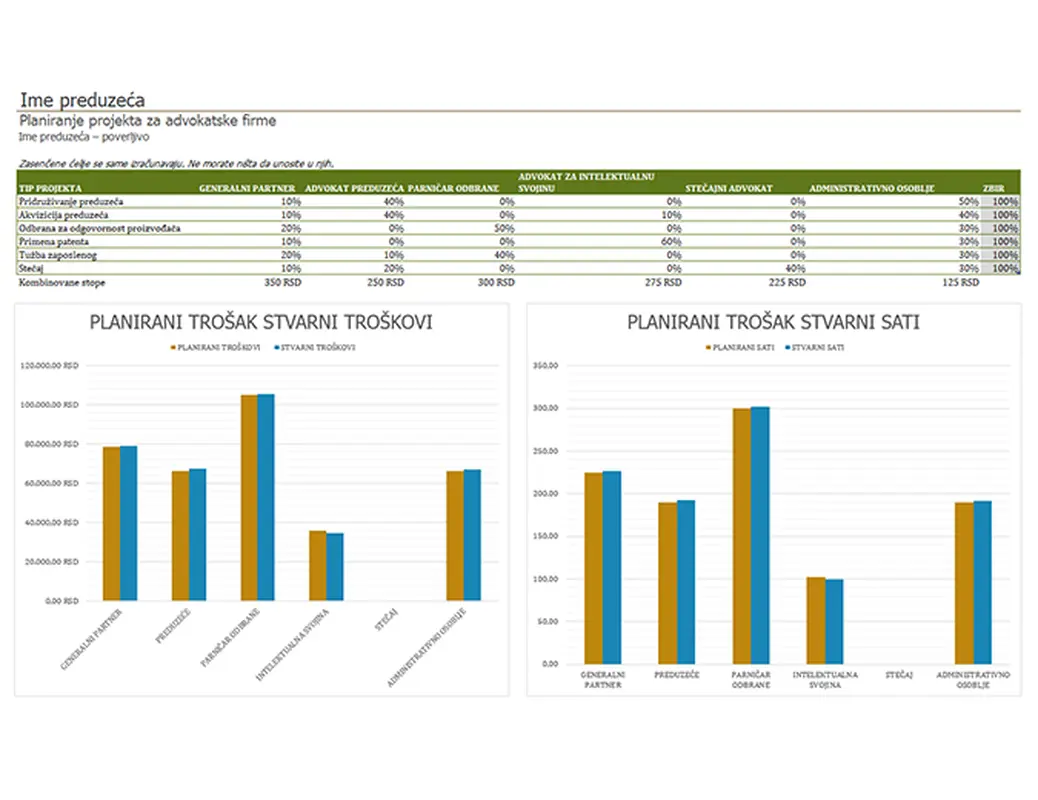
Task: Click the "PLANIRANI TROŠAK STVARNI TROŠKOVI" chart title
Action: pyautogui.click(x=261, y=323)
